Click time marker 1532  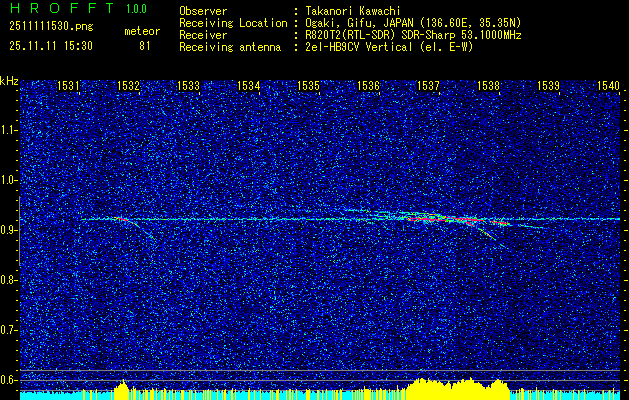(x=128, y=85)
